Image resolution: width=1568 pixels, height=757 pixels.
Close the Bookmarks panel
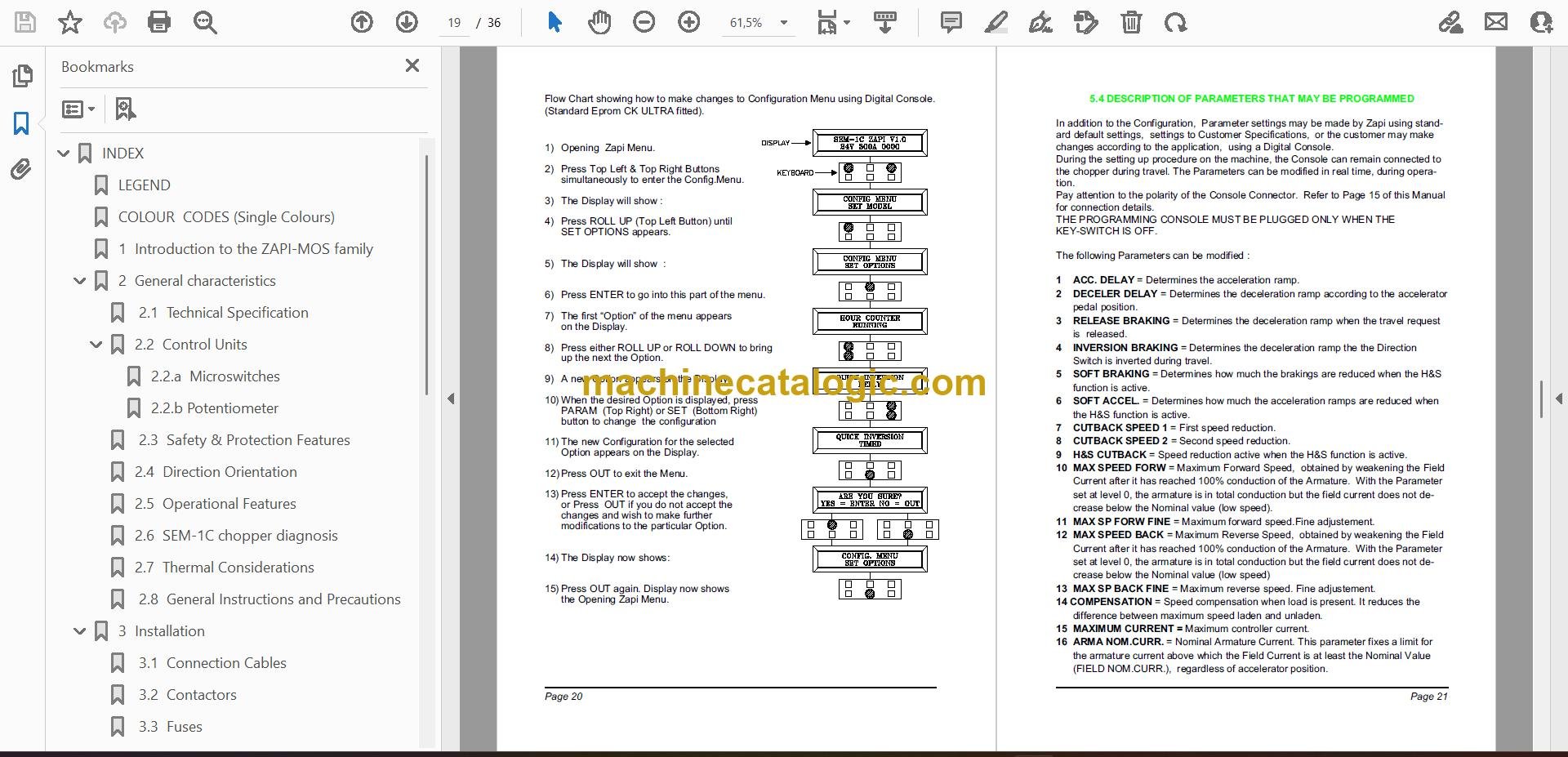[412, 65]
